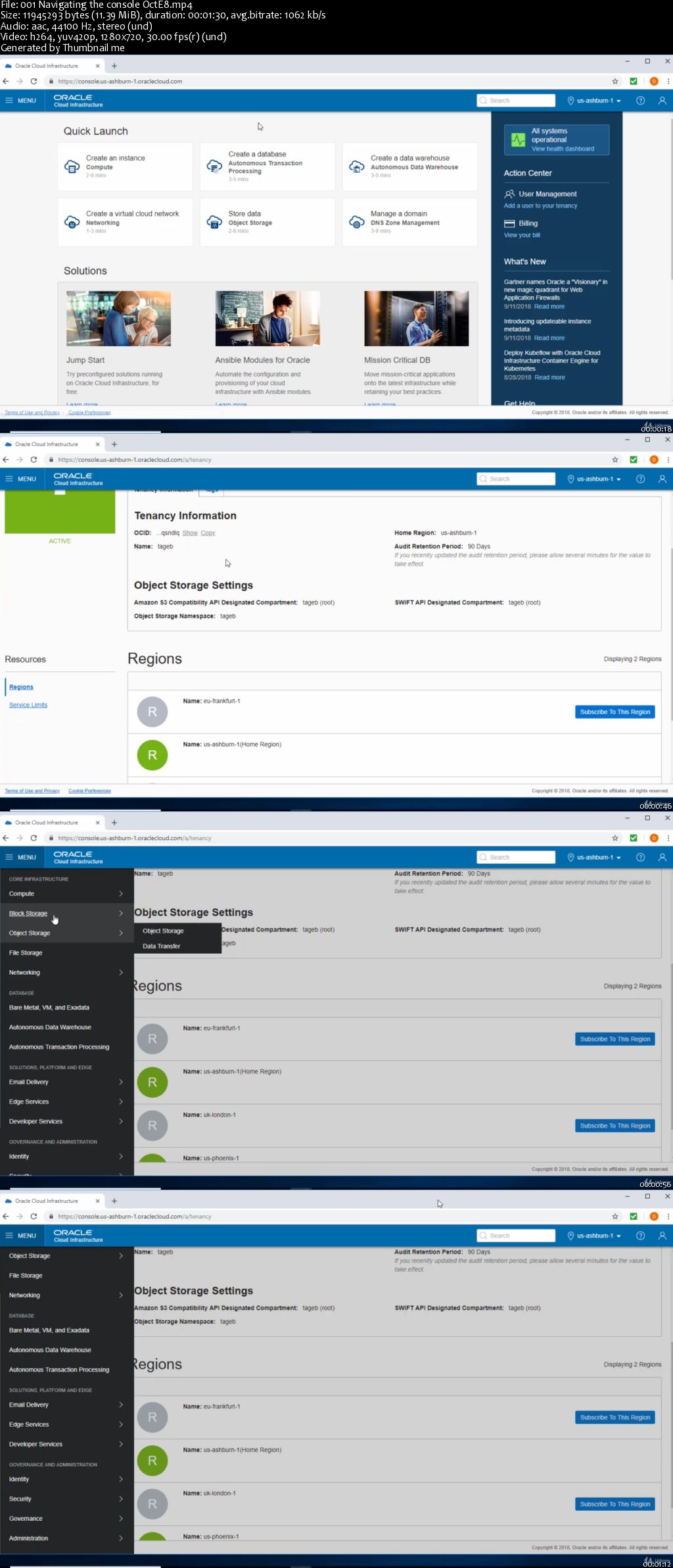Click the Create an instance Compute icon
Viewport: 673px width, 1568px height.
(72, 166)
